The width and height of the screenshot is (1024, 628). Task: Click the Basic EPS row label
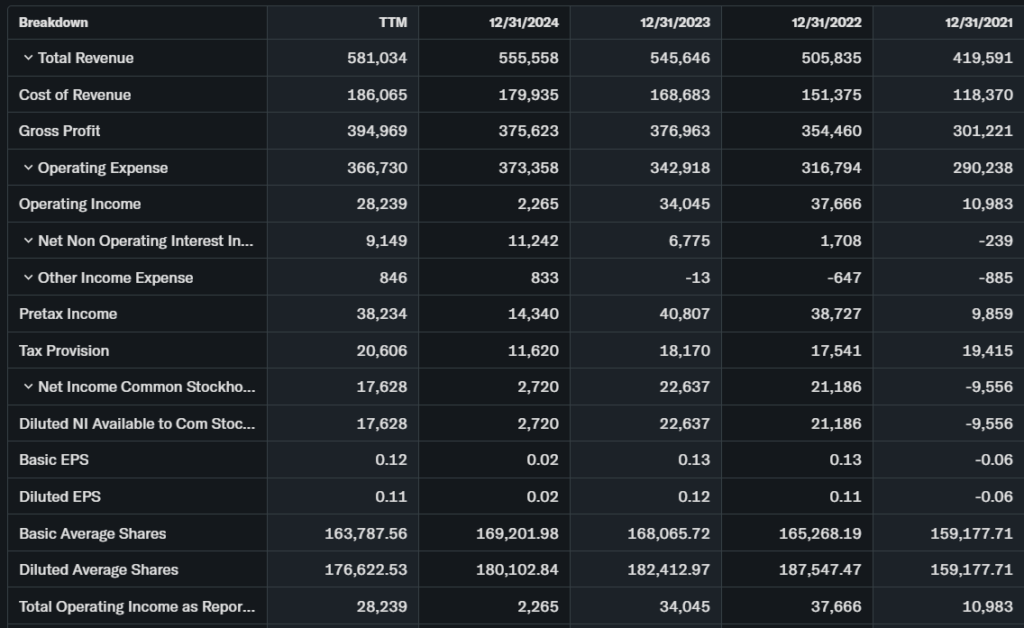tap(54, 460)
